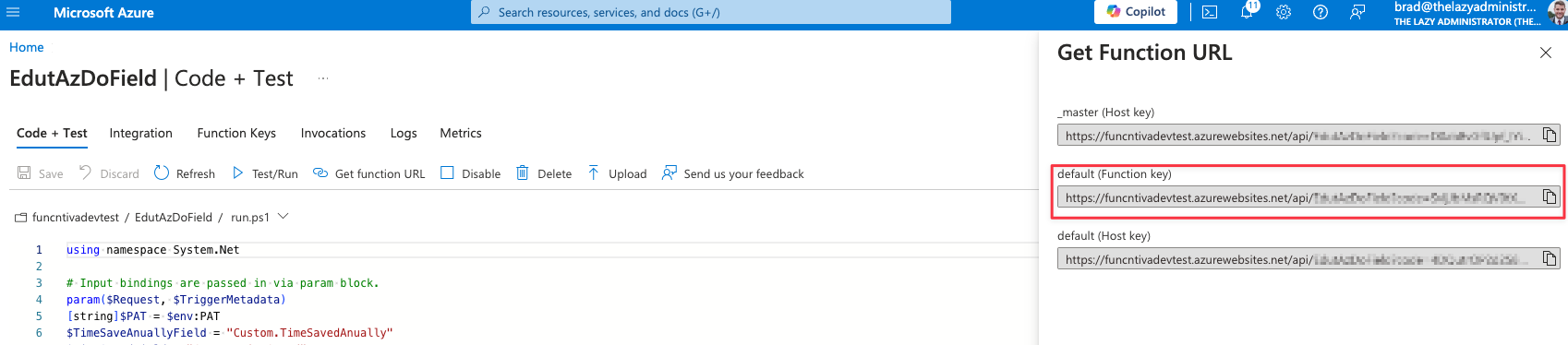Open the Azure portal hamburger menu
The image size is (1568, 345).
tap(13, 12)
